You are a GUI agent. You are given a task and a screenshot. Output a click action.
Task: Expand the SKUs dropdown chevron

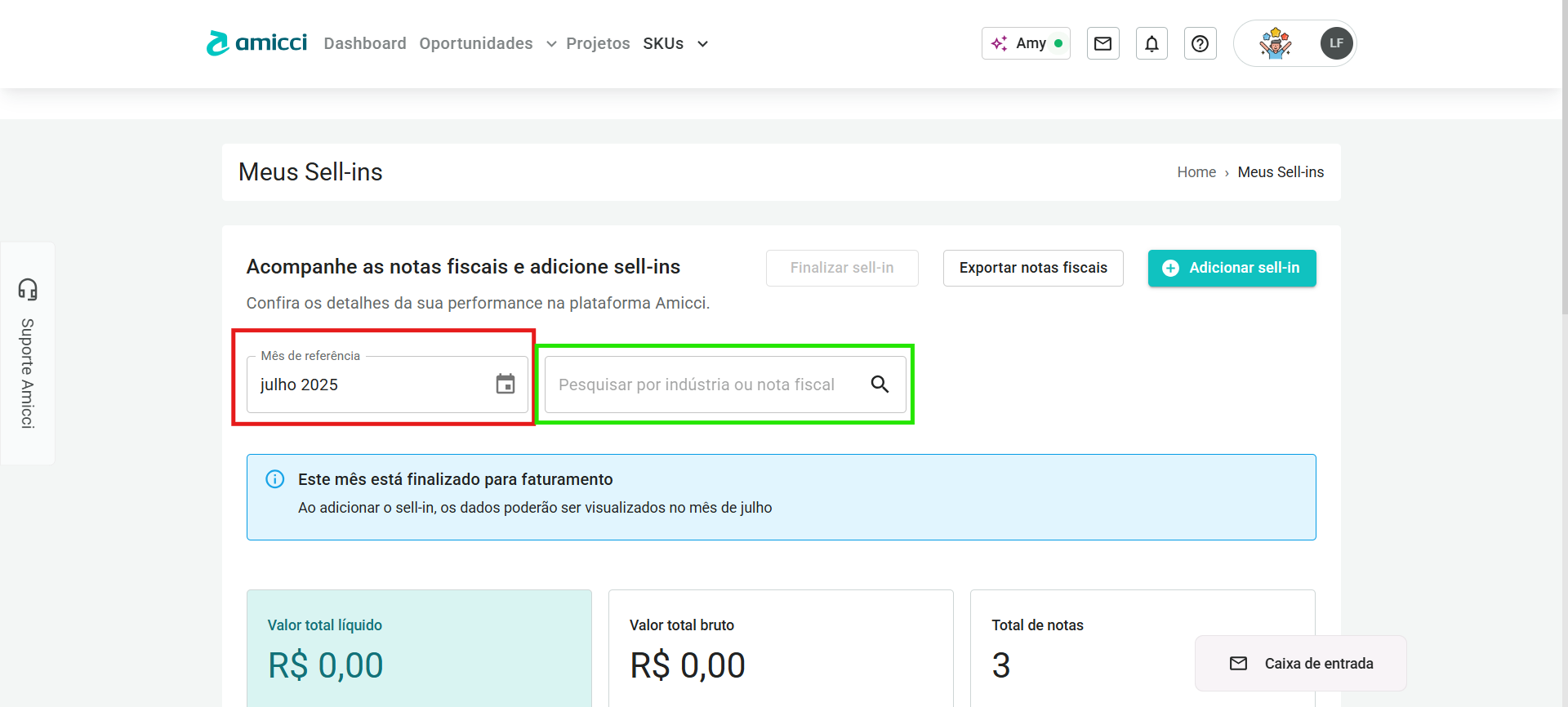tap(702, 44)
